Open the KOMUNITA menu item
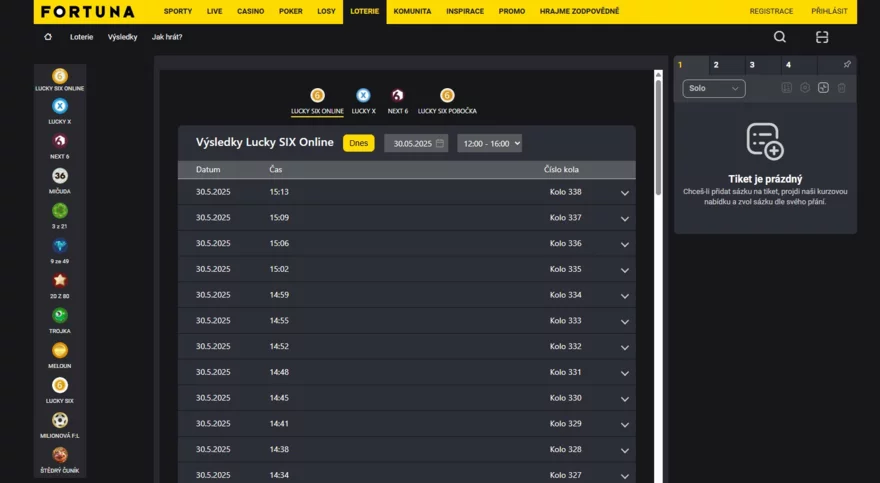Viewport: 880px width, 483px height. point(412,11)
